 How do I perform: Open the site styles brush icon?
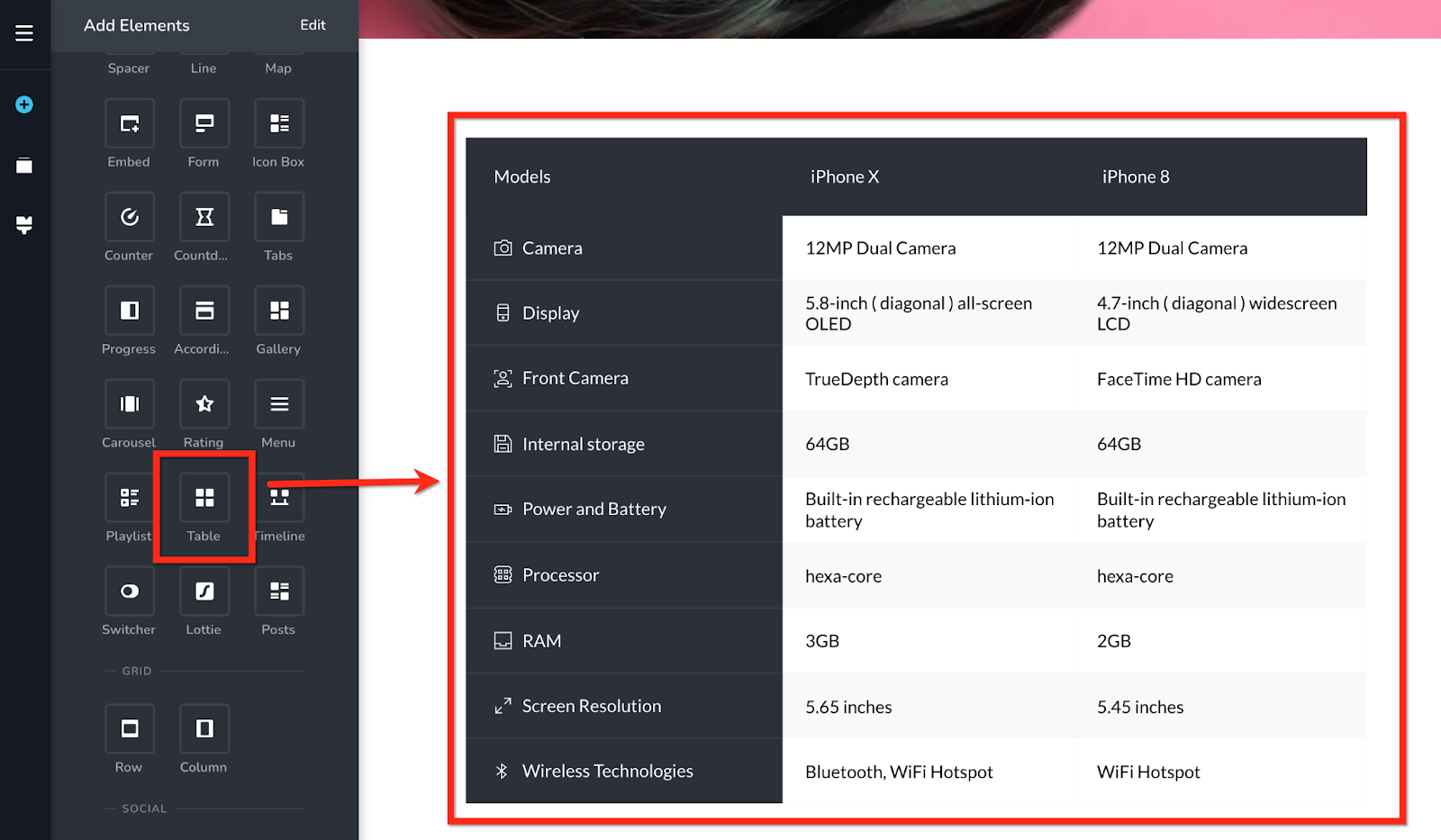click(x=24, y=225)
